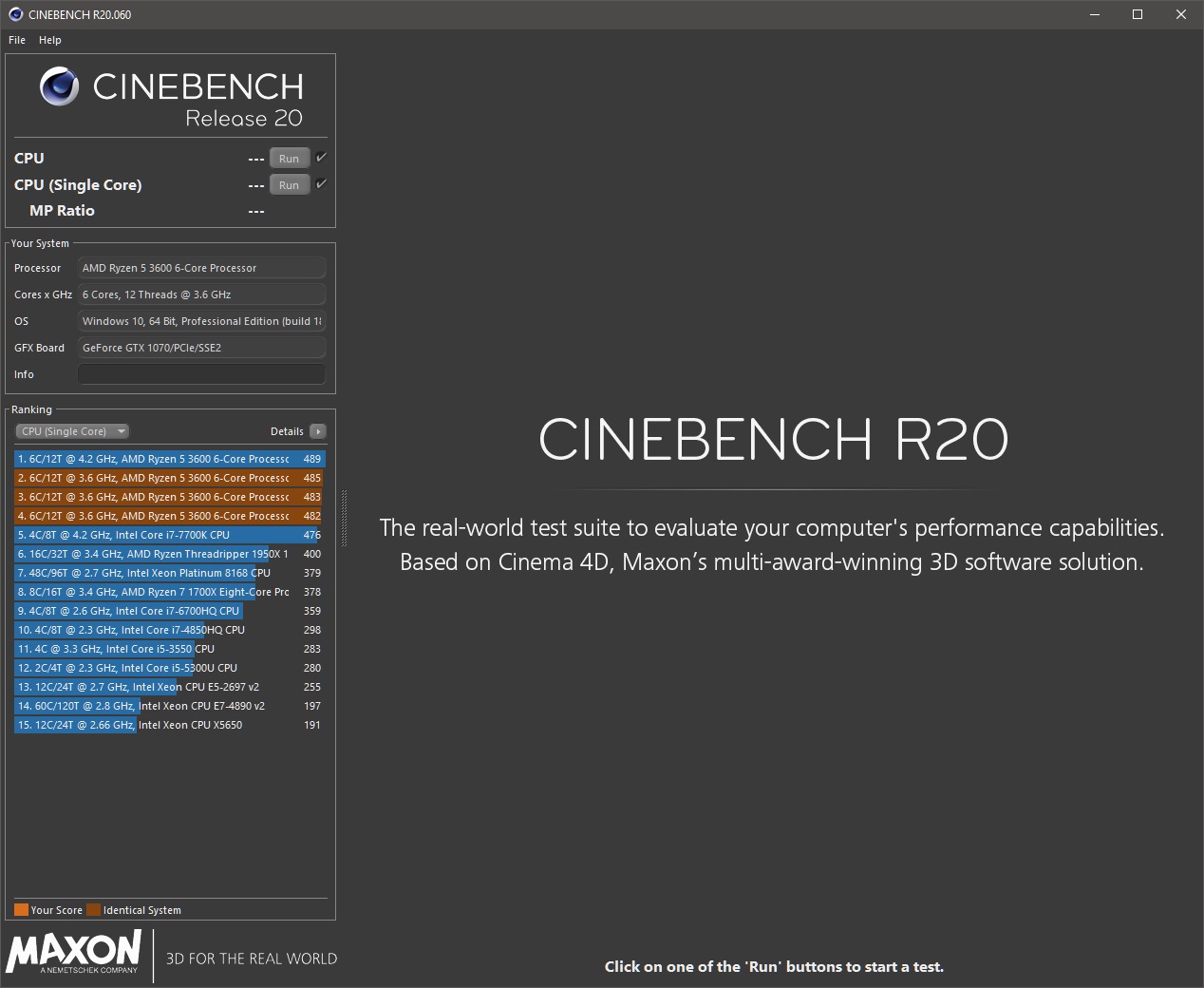Select ranking row 4 with score 482
Viewport: 1204px width, 988px height.
click(x=170, y=516)
